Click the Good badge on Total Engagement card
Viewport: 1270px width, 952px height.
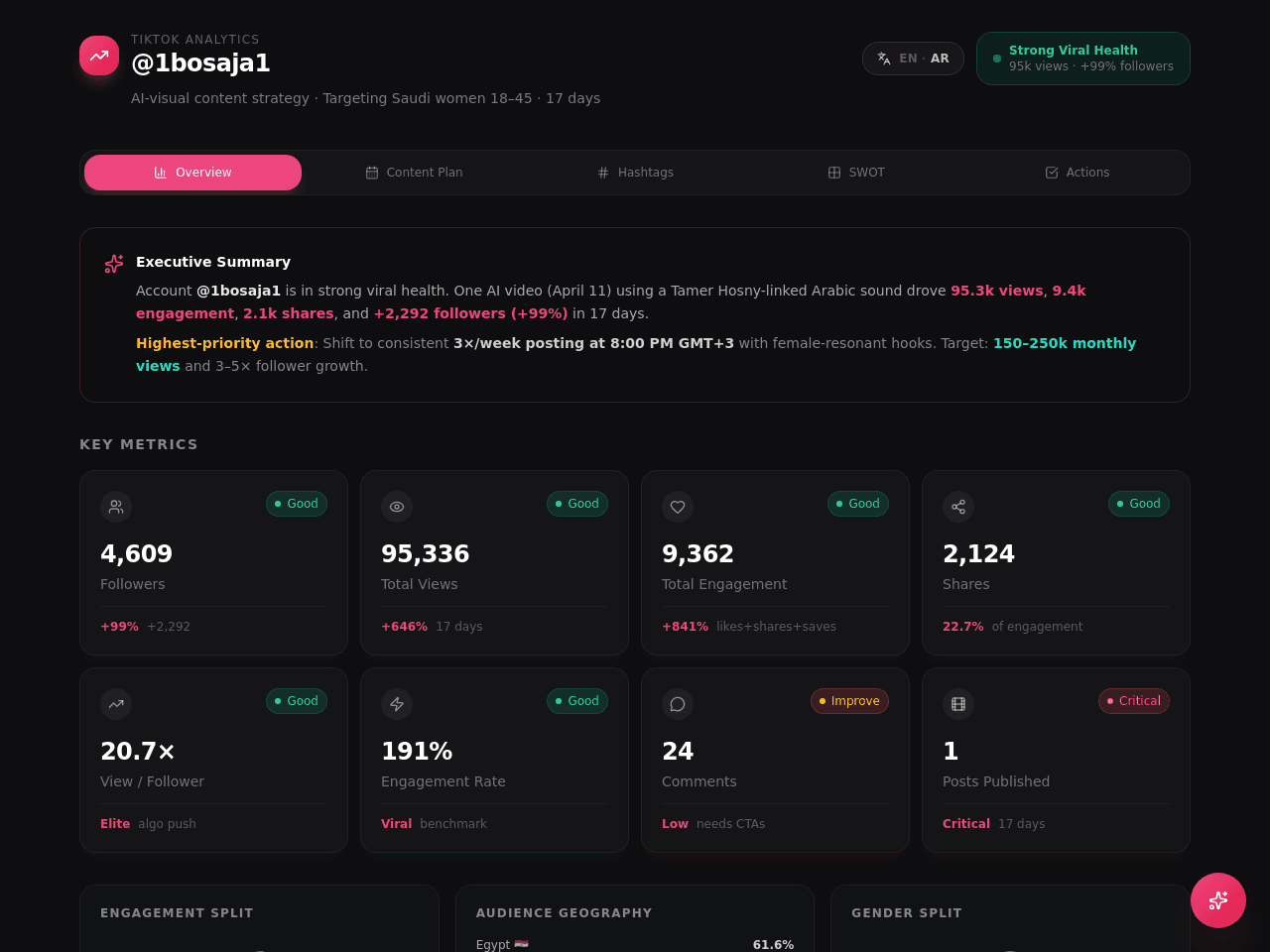(x=858, y=504)
